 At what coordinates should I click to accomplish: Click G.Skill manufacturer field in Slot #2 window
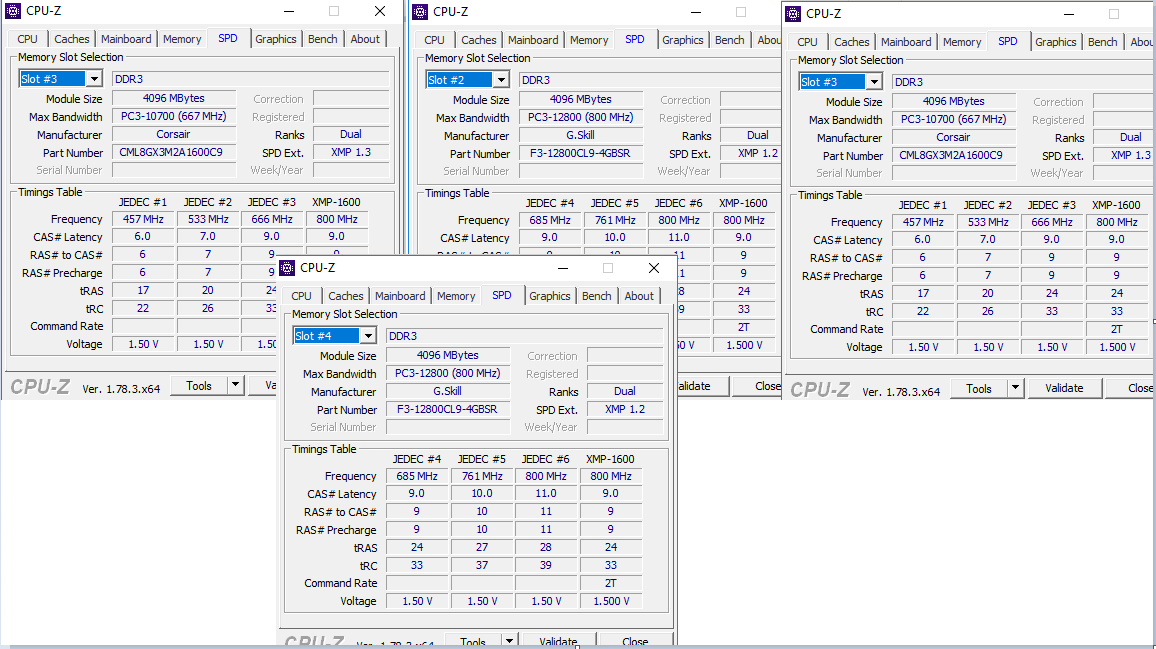click(x=581, y=136)
